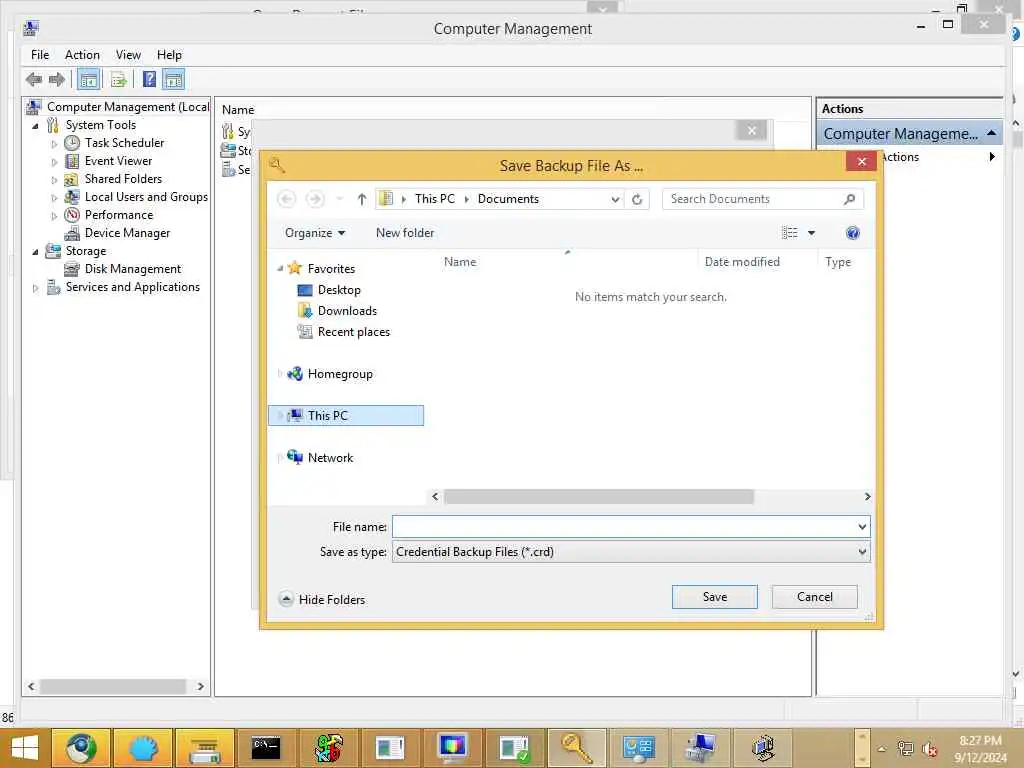Select Performance in the console tree
This screenshot has width=1024, height=768.
coord(119,215)
